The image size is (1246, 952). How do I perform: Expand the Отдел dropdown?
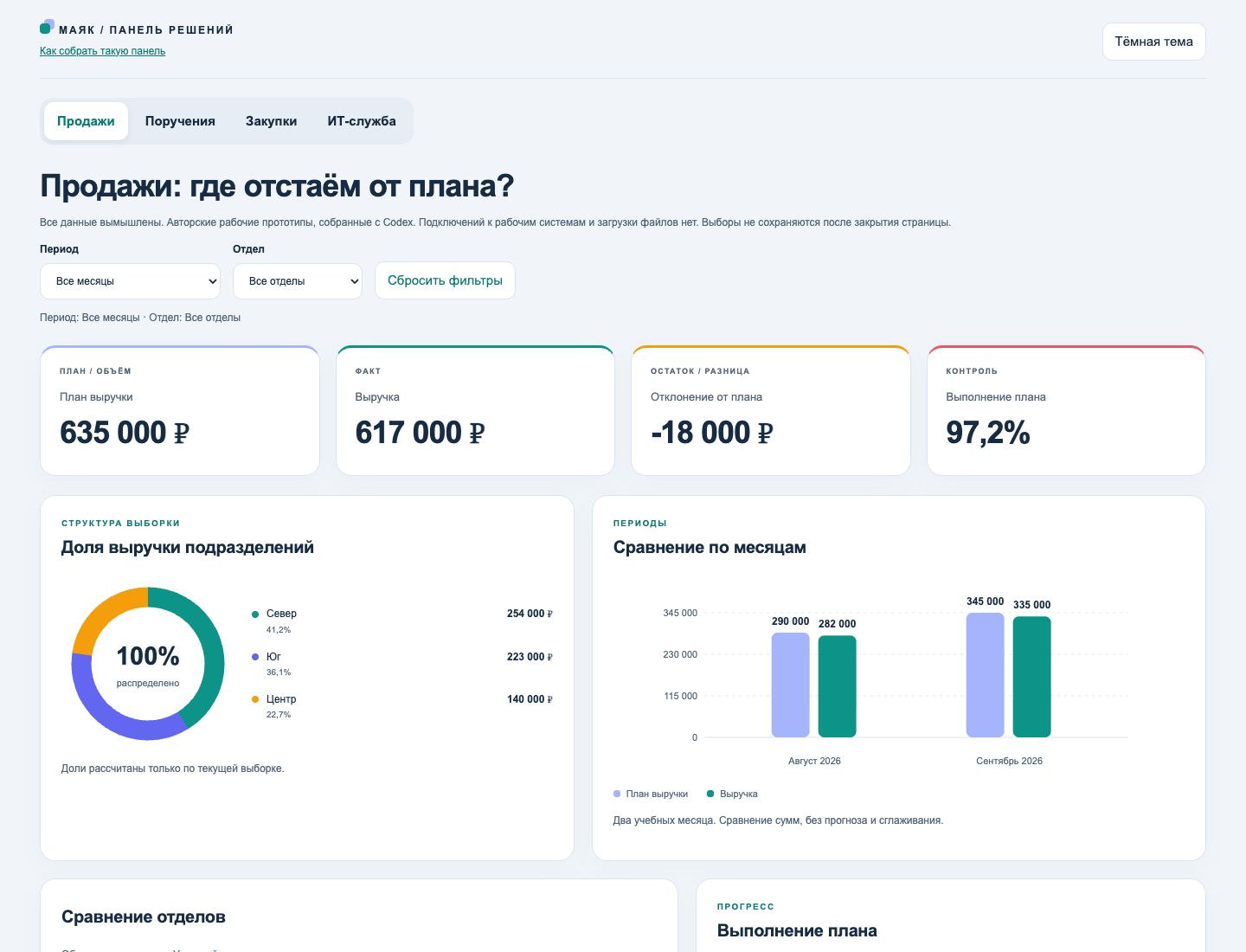coord(297,281)
